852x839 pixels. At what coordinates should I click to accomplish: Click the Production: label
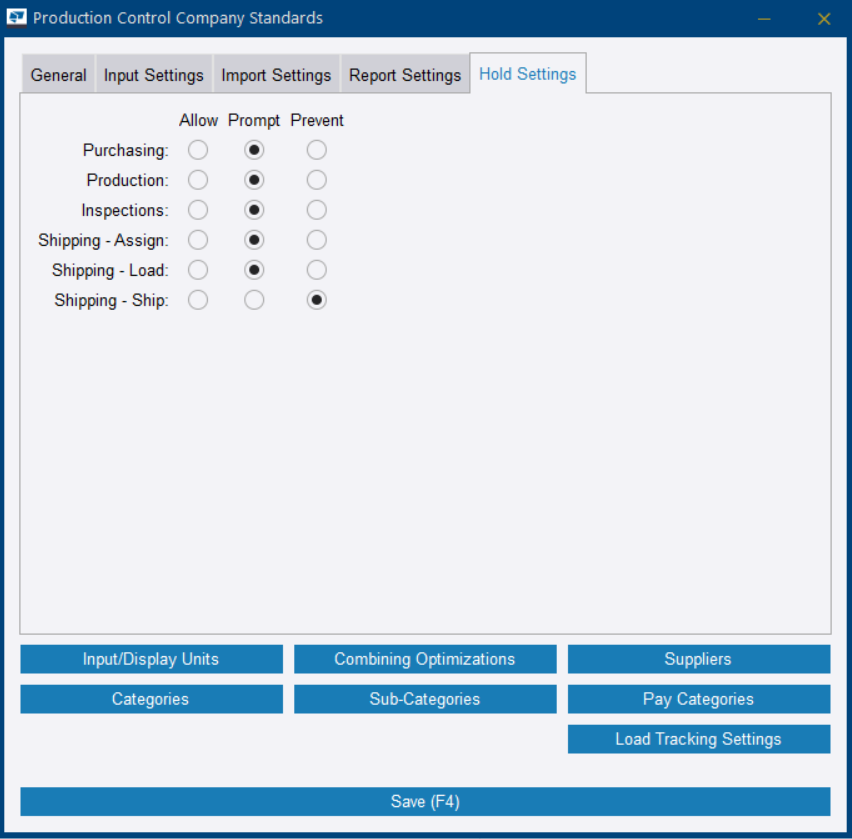(128, 180)
